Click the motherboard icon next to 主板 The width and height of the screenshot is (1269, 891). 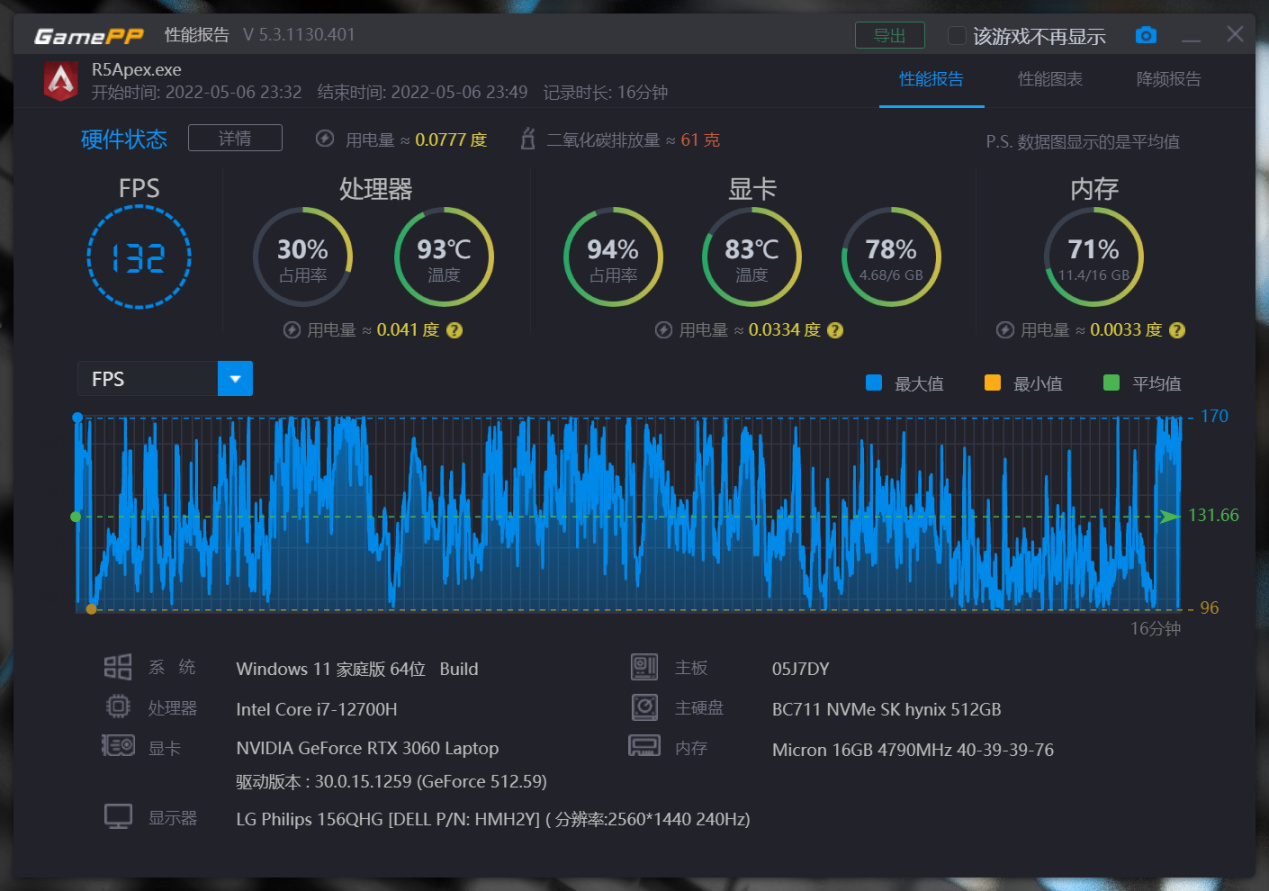[x=644, y=666]
